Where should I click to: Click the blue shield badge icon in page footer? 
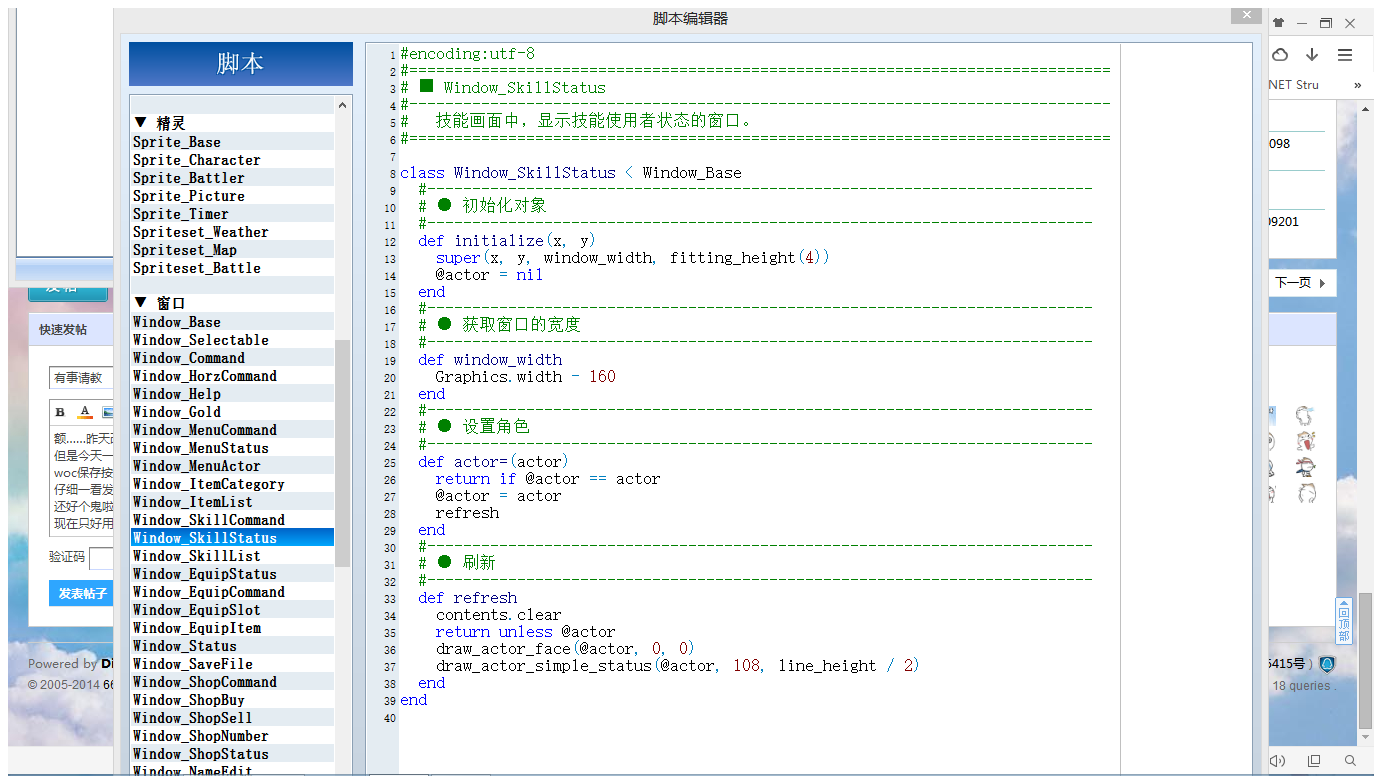1327,664
